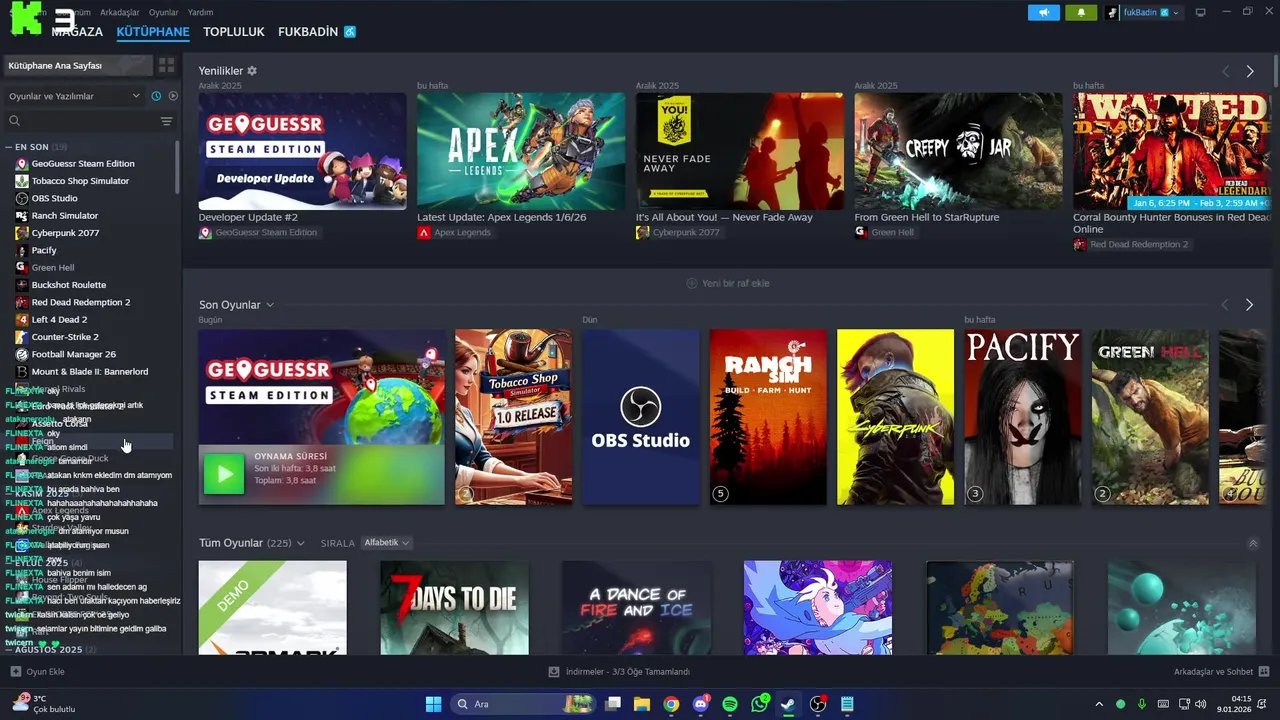Open 'Latest Update: Apex Legends 1/6/26' news link
1280x720 pixels.
(501, 217)
